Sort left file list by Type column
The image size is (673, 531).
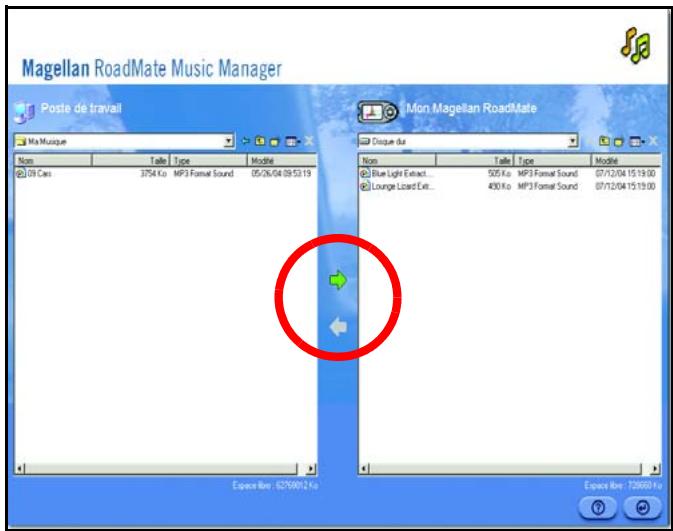click(209, 161)
